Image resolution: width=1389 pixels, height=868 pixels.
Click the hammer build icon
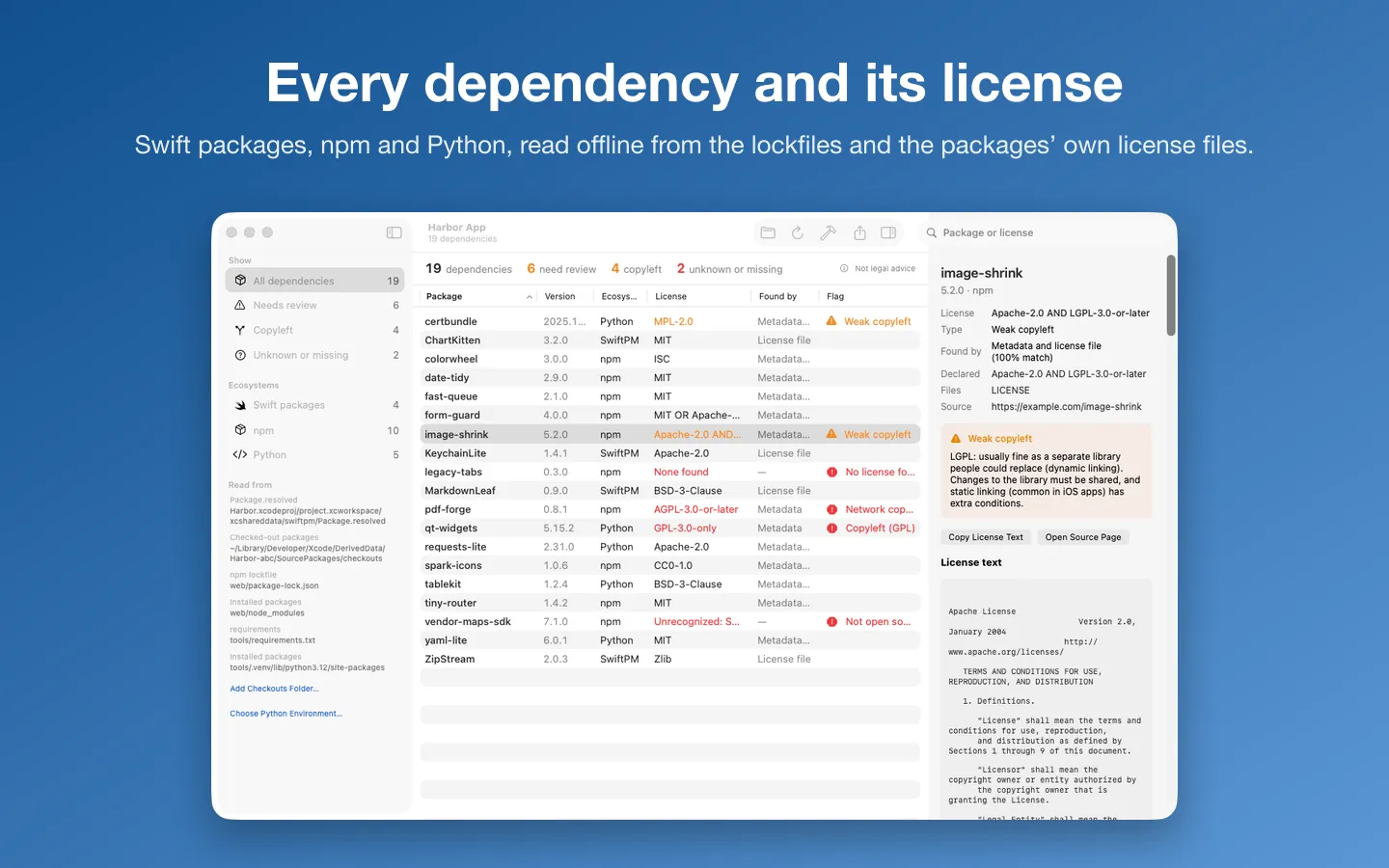tap(828, 232)
